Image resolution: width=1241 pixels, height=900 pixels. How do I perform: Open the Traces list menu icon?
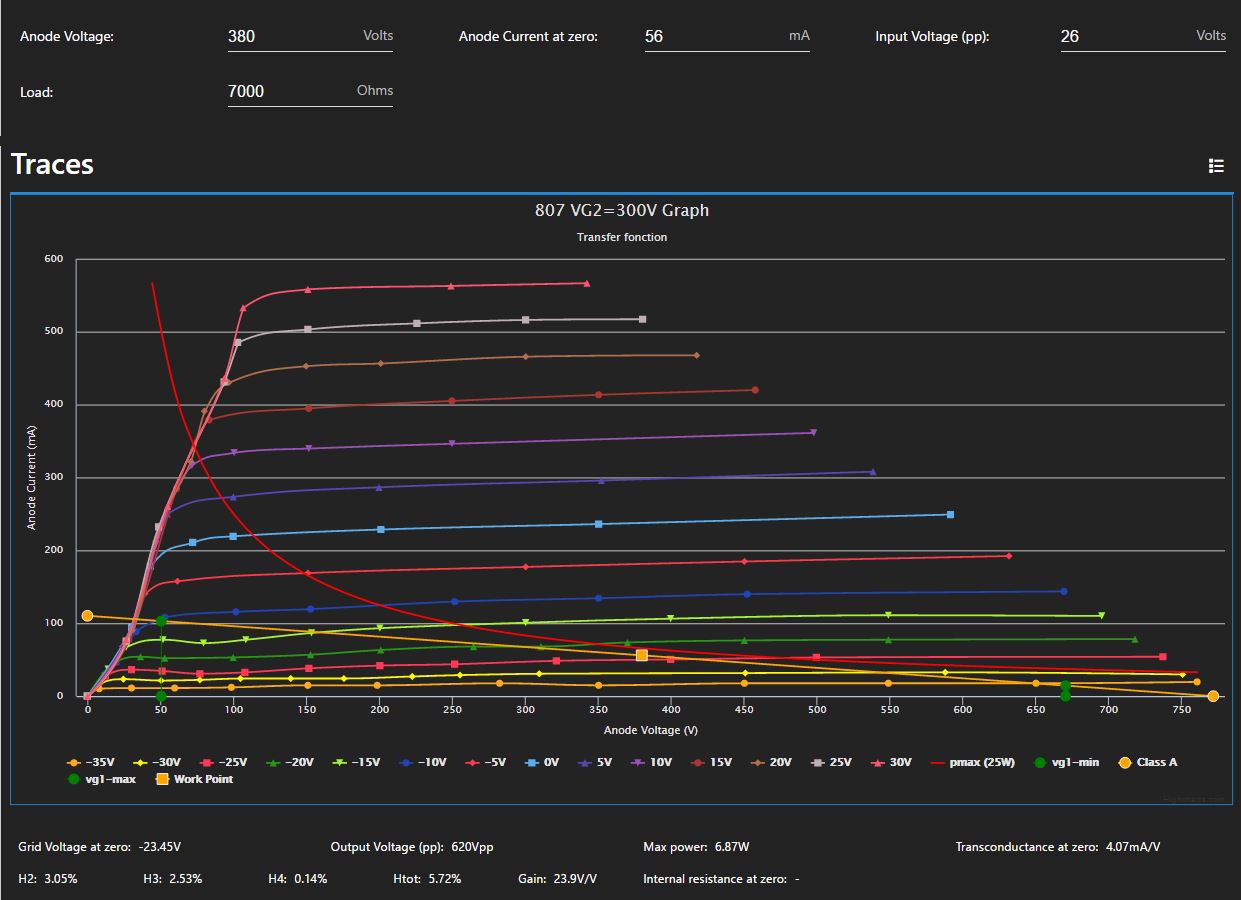[x=1216, y=166]
